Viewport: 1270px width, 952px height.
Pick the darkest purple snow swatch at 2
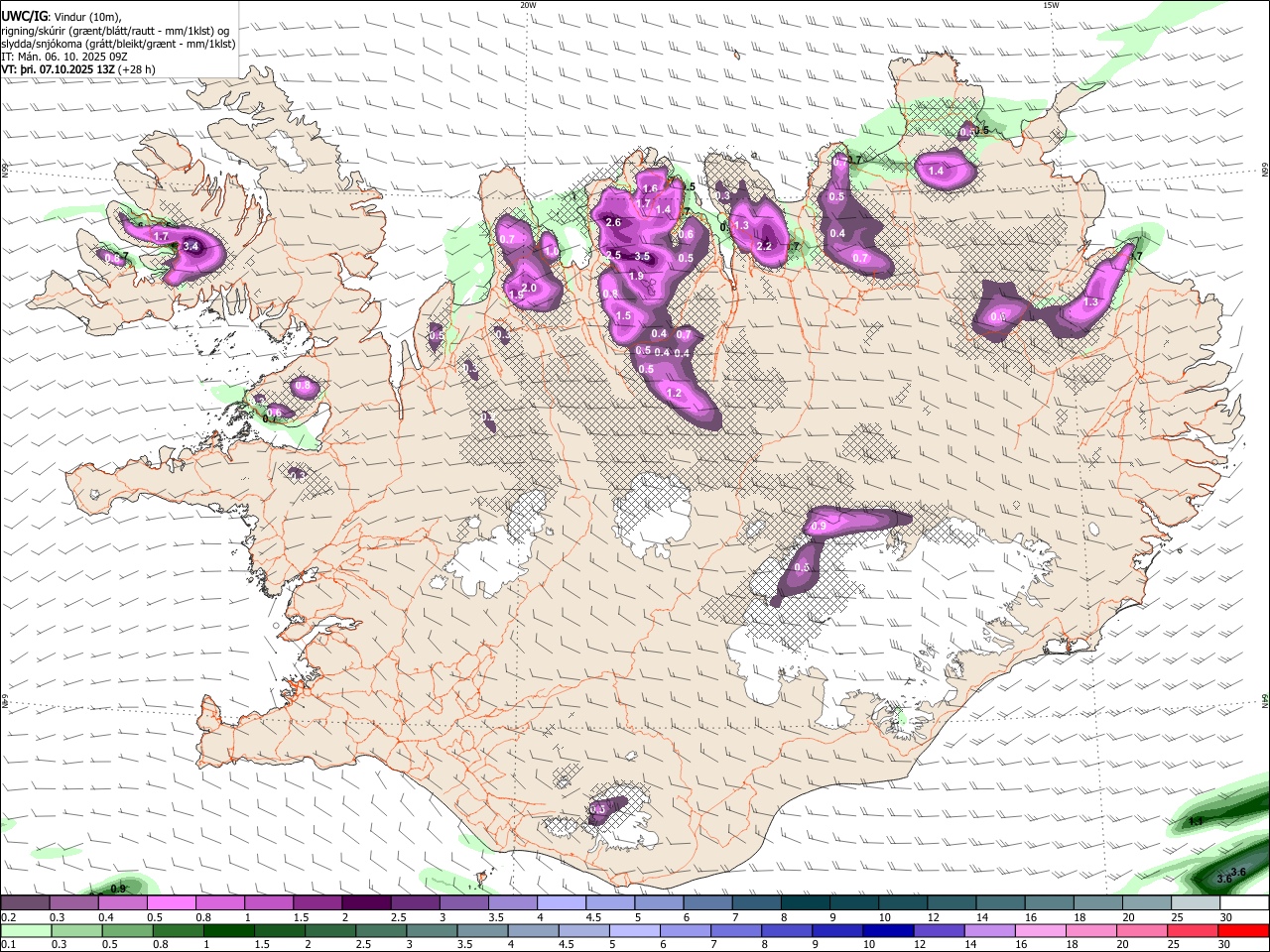pyautogui.click(x=366, y=903)
